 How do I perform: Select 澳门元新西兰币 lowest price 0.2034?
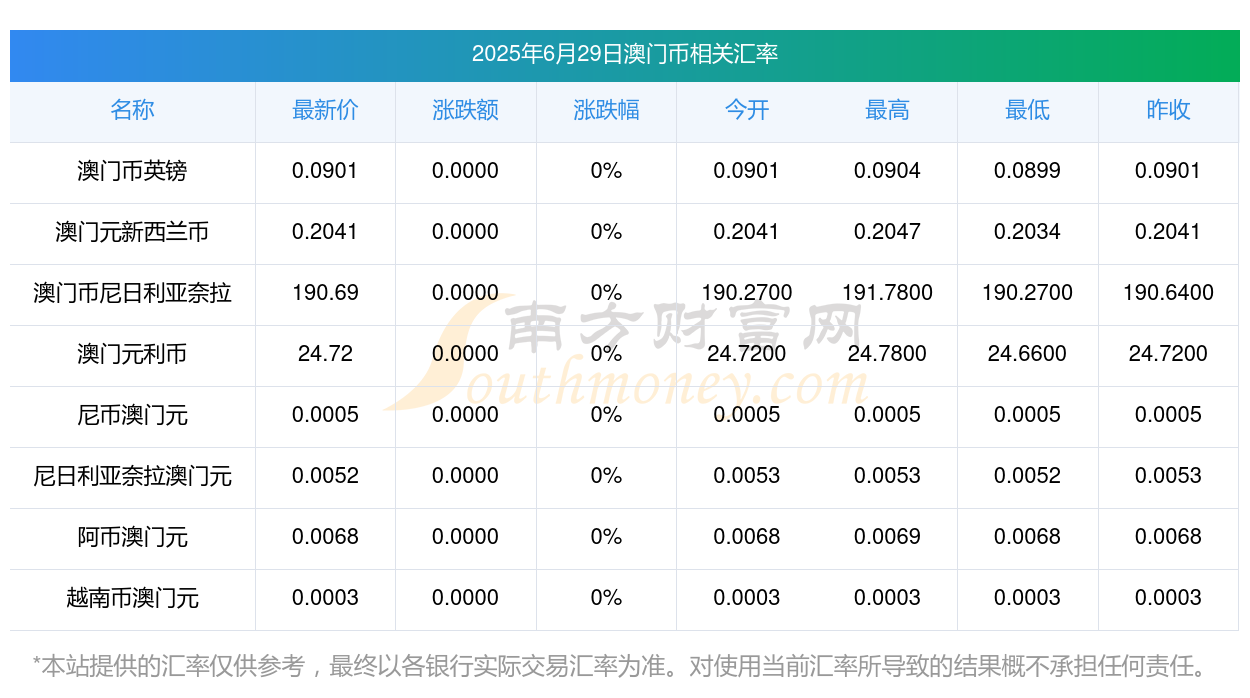[1028, 232]
